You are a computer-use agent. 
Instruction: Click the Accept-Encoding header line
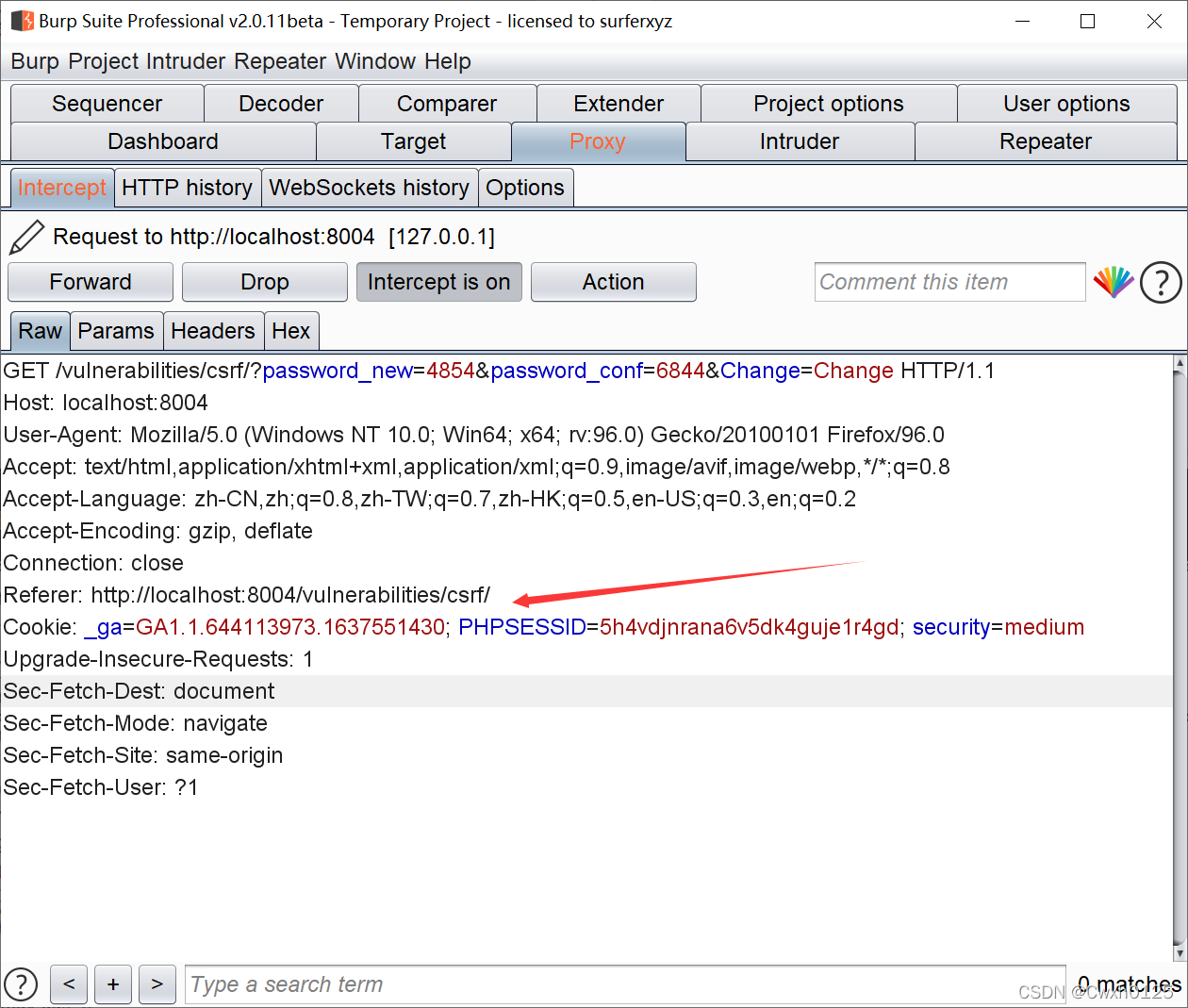157,531
